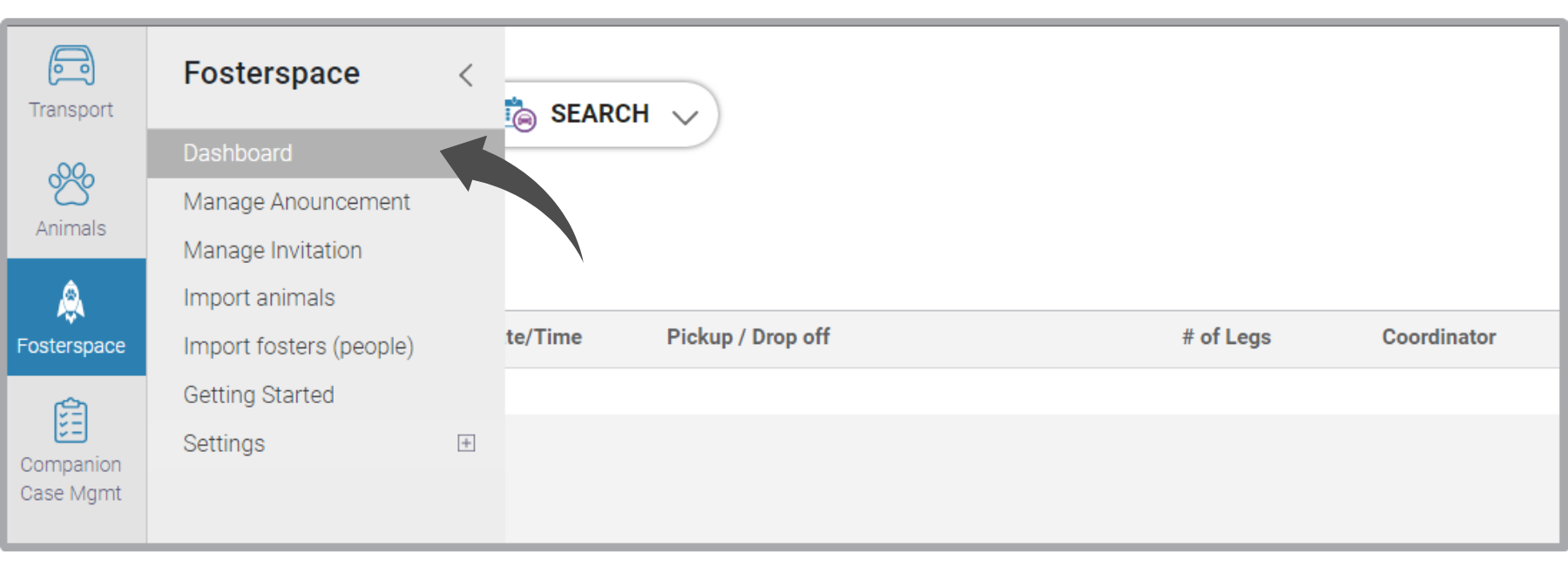Open Companion Case Mgmt clipboard icon

(x=71, y=421)
